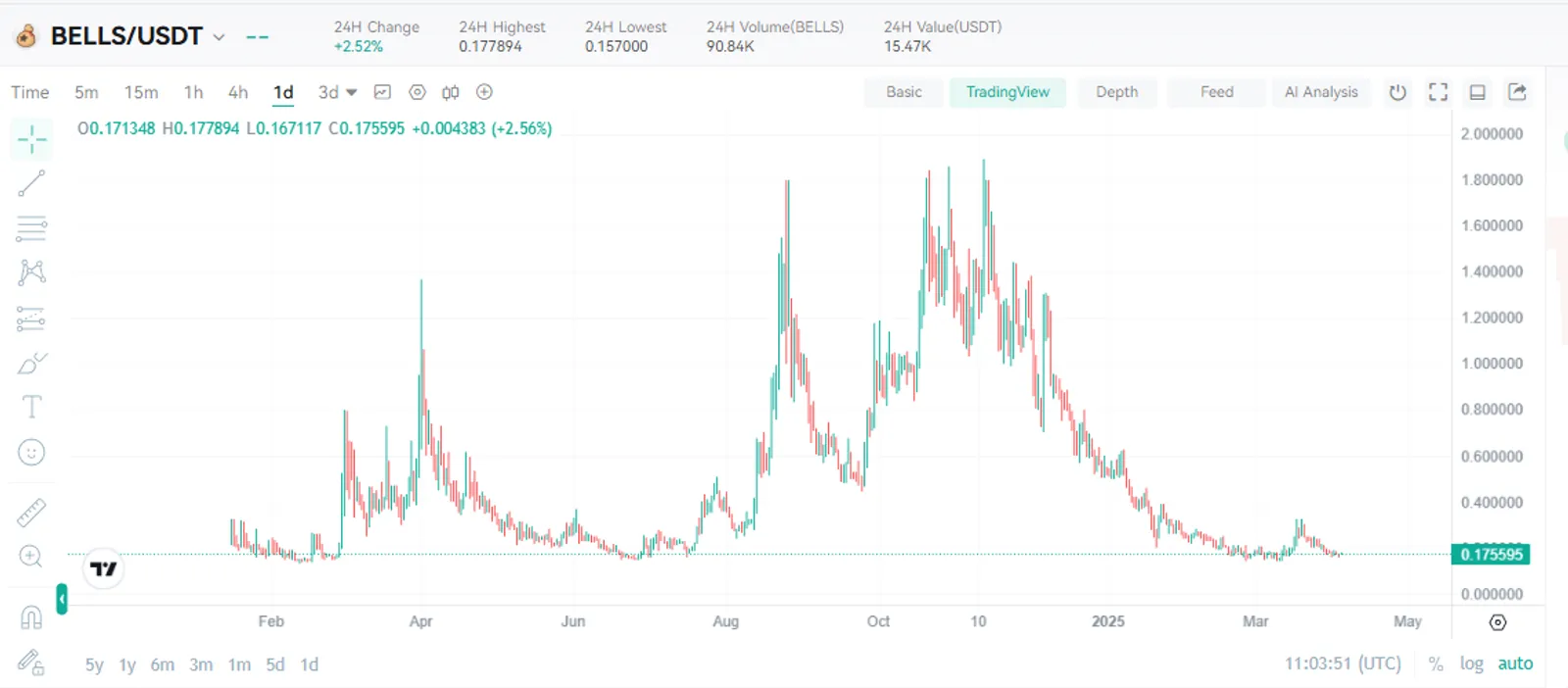Switch to the 3d timeframe

pyautogui.click(x=328, y=92)
